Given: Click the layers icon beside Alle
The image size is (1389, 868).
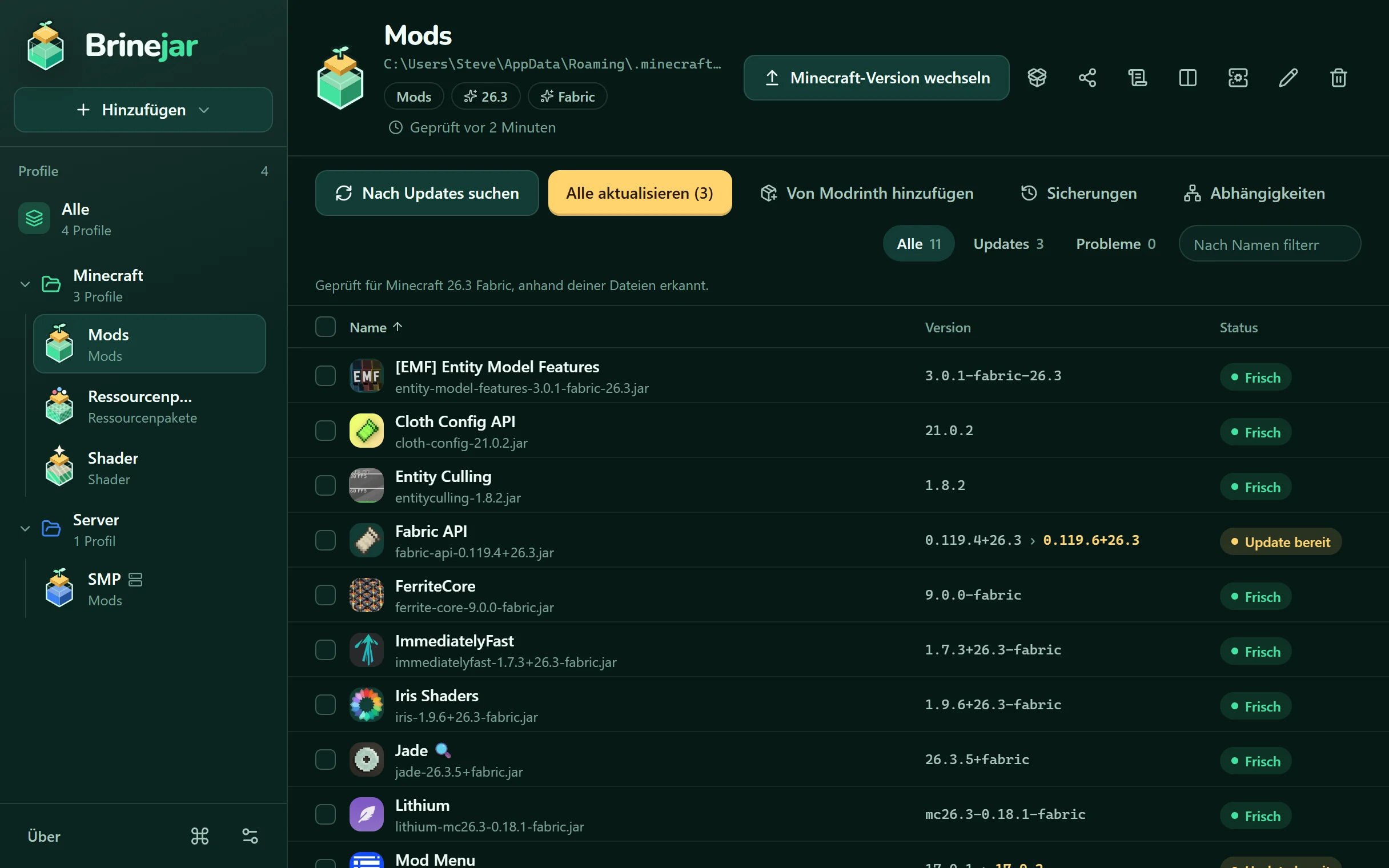Looking at the screenshot, I should click(x=34, y=218).
